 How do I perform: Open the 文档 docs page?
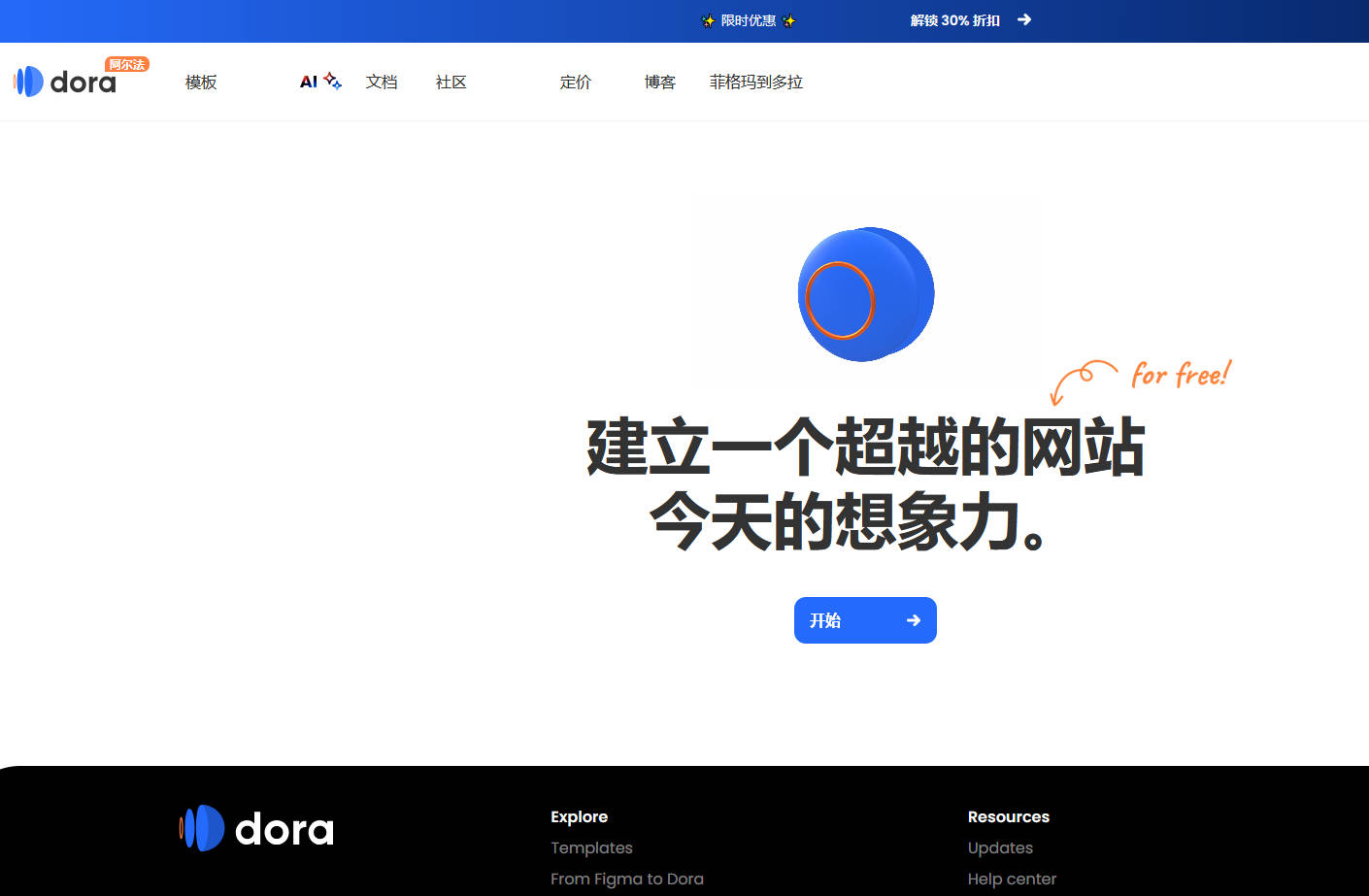click(382, 83)
